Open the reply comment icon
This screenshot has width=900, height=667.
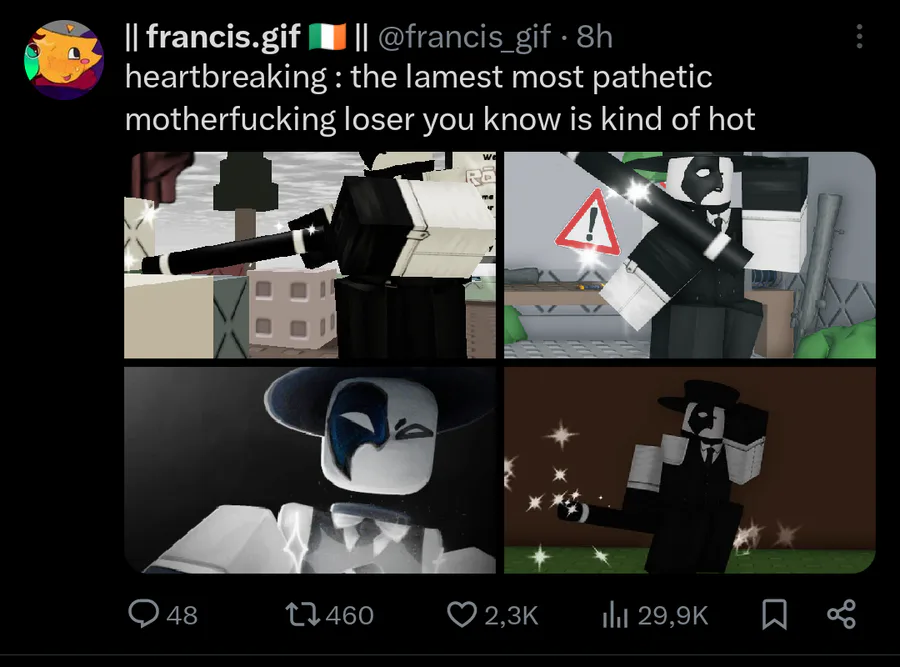143,614
